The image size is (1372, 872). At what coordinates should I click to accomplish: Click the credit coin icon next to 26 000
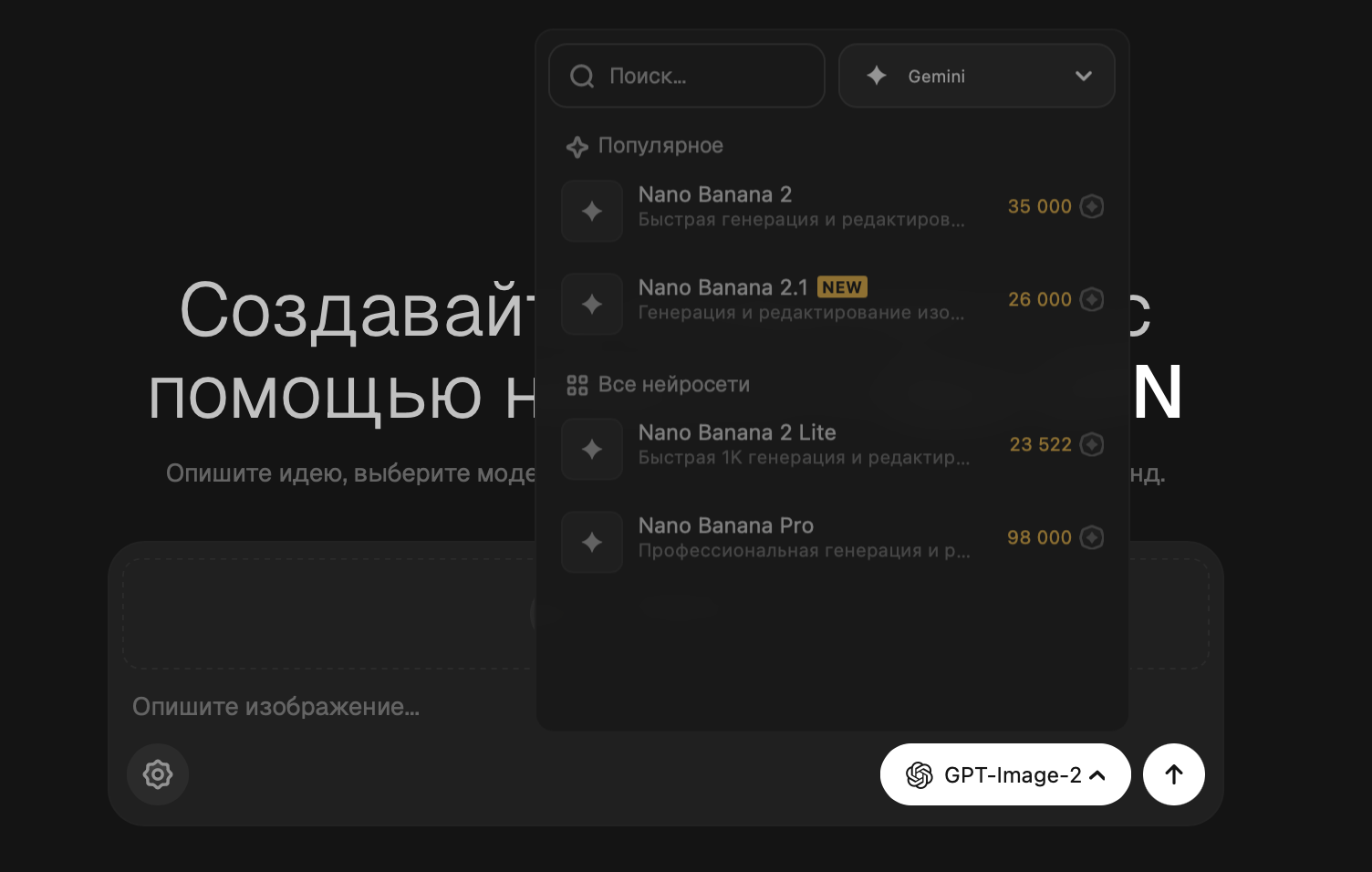[x=1092, y=299]
